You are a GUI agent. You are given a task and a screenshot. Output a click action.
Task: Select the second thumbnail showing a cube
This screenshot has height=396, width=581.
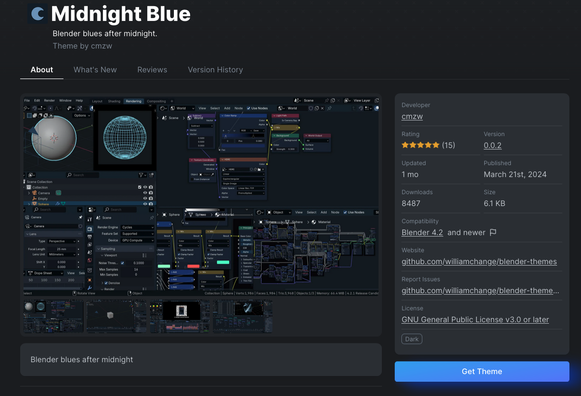click(116, 316)
